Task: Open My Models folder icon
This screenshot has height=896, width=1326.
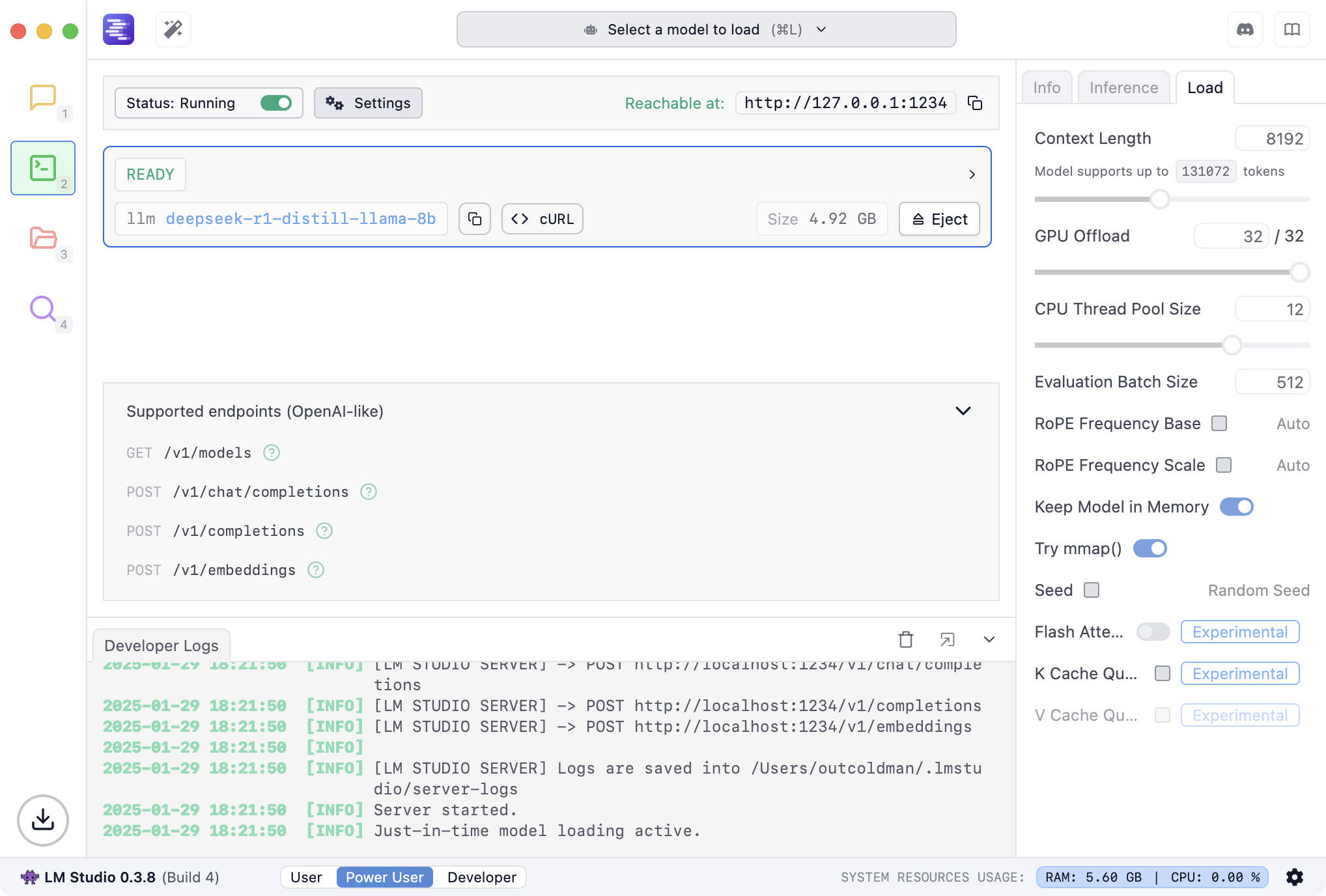Action: click(43, 238)
